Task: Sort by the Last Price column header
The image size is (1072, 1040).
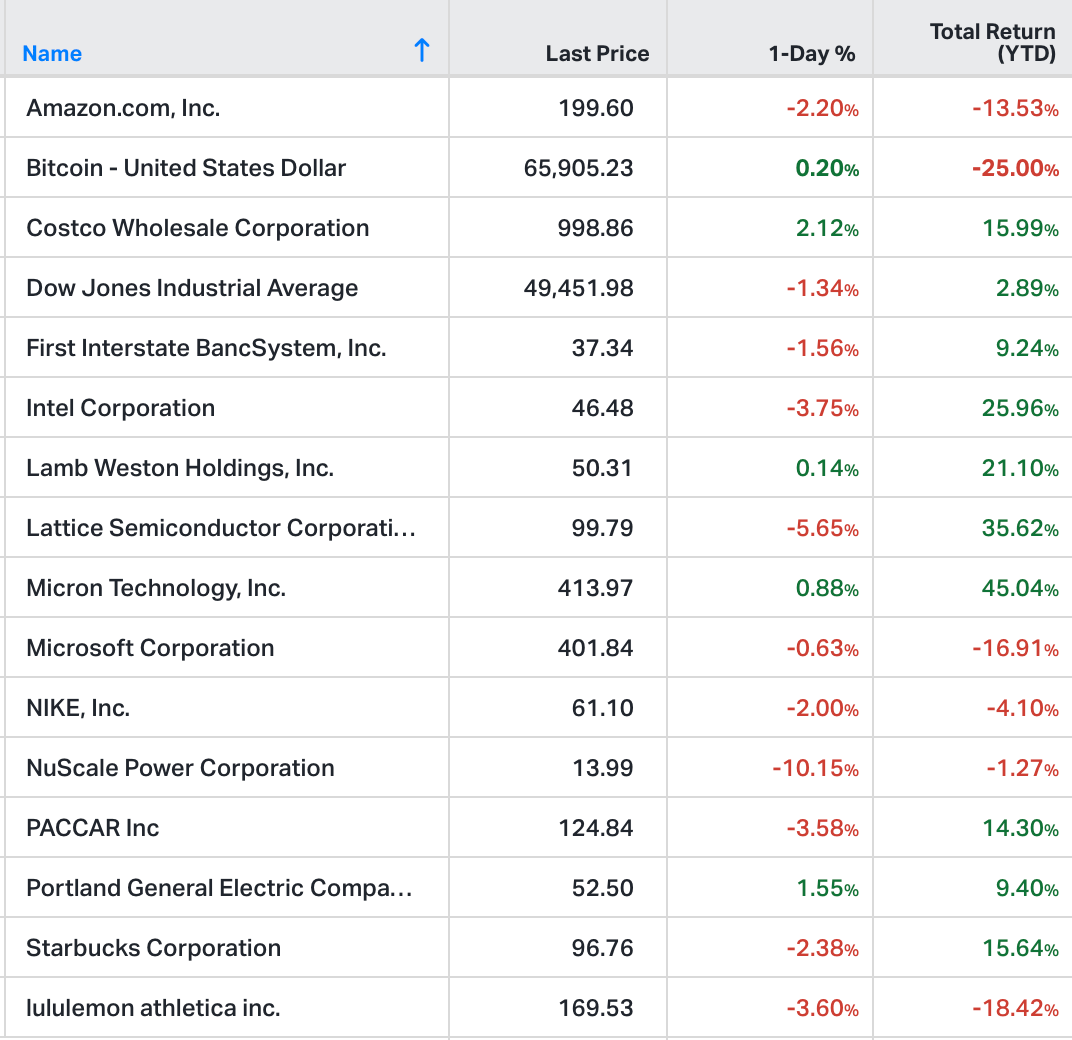Action: tap(597, 54)
